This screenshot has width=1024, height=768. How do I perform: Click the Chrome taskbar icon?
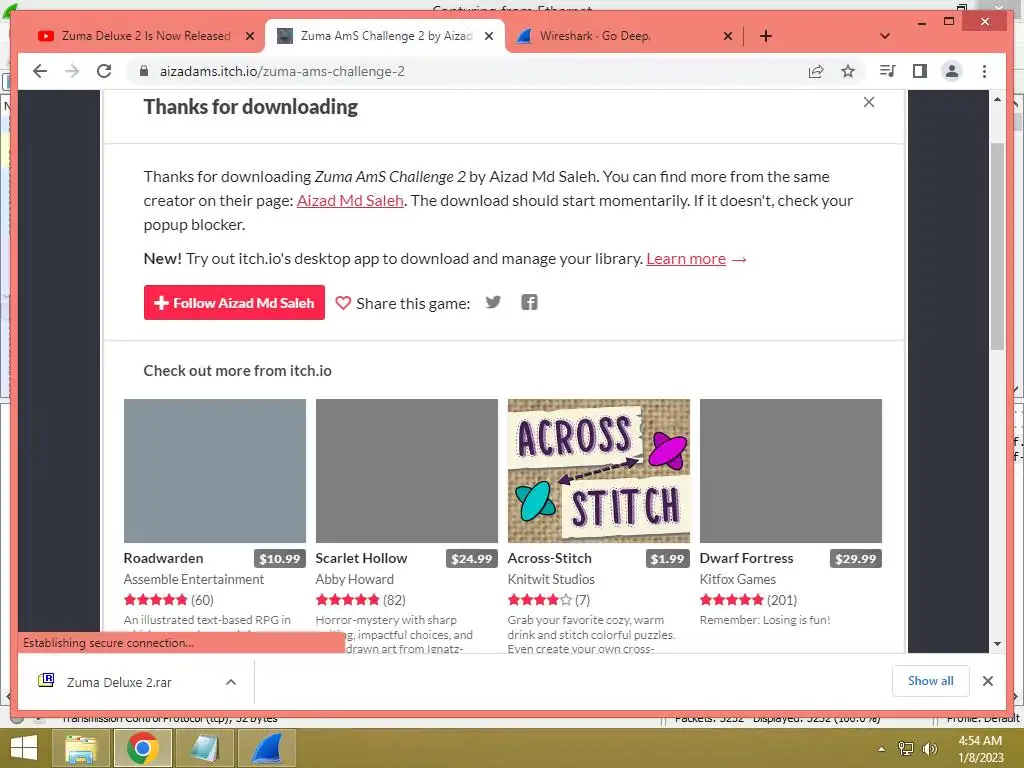142,748
